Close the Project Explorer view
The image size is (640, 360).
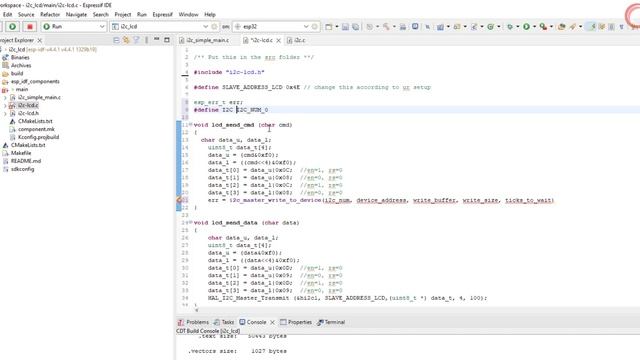coord(40,40)
